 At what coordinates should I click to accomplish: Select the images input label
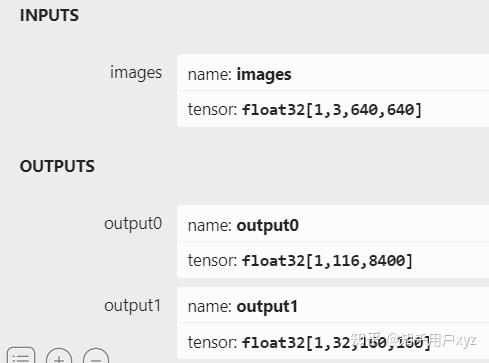(136, 73)
